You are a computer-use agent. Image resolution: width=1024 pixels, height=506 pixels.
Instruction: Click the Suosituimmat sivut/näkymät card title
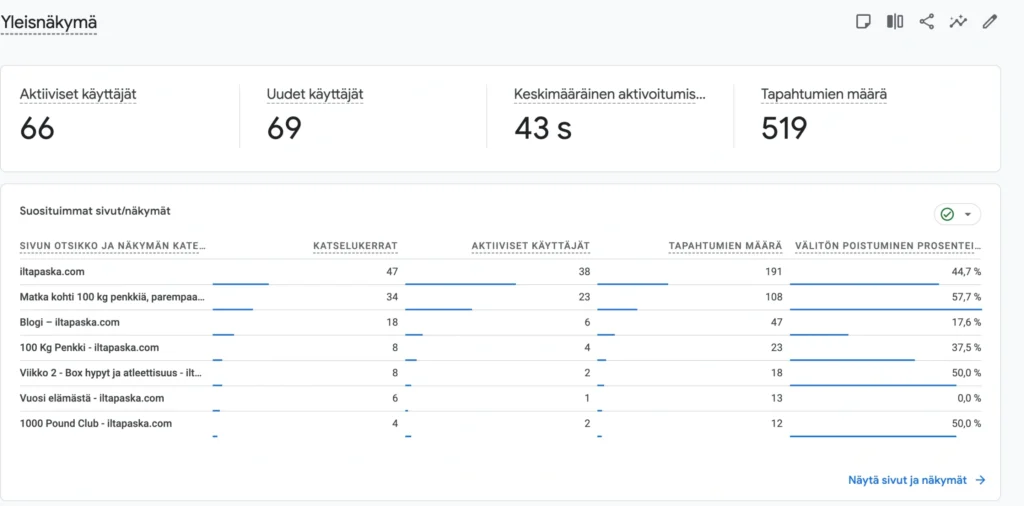pos(95,211)
